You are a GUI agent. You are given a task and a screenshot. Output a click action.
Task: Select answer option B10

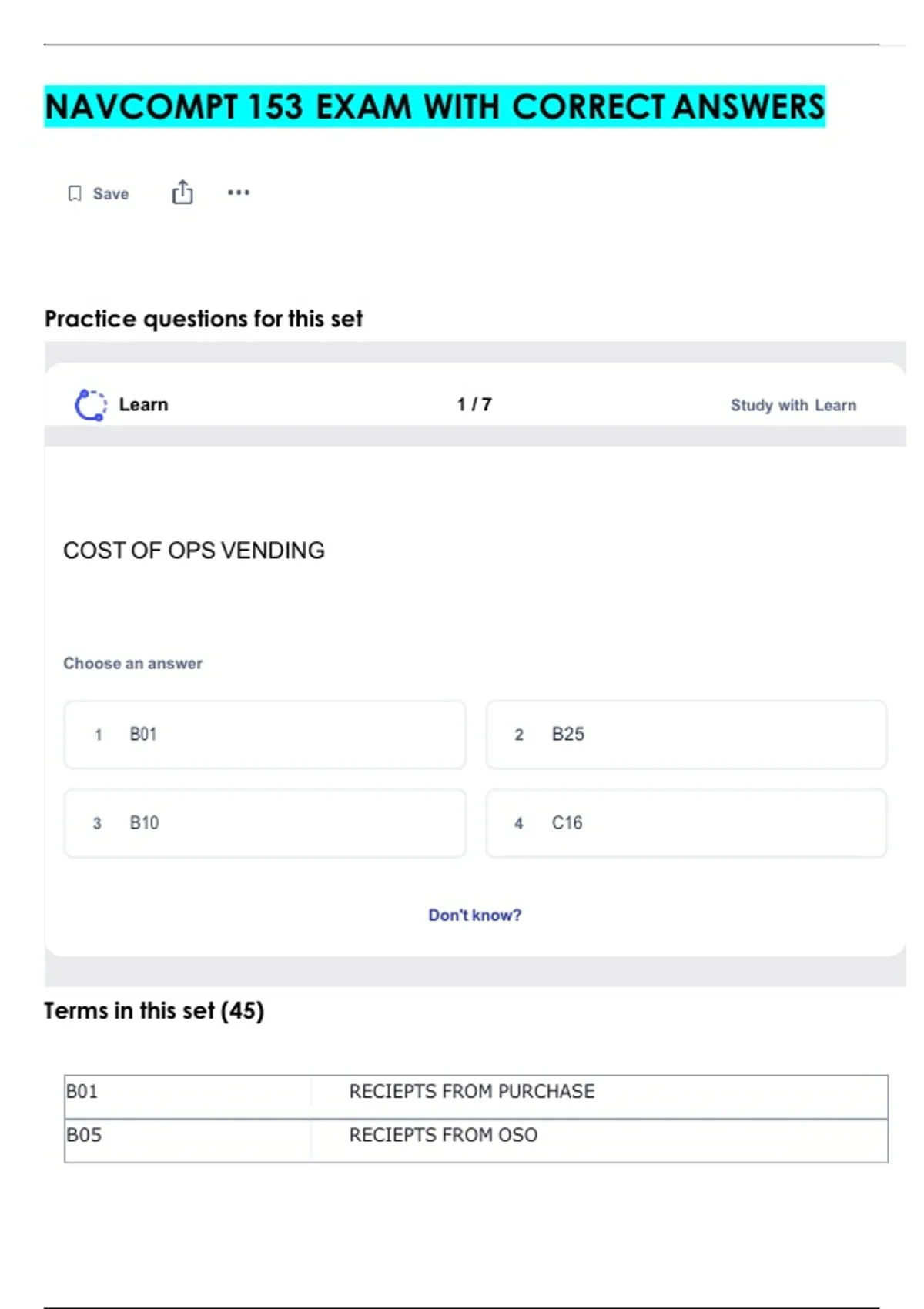coord(265,823)
